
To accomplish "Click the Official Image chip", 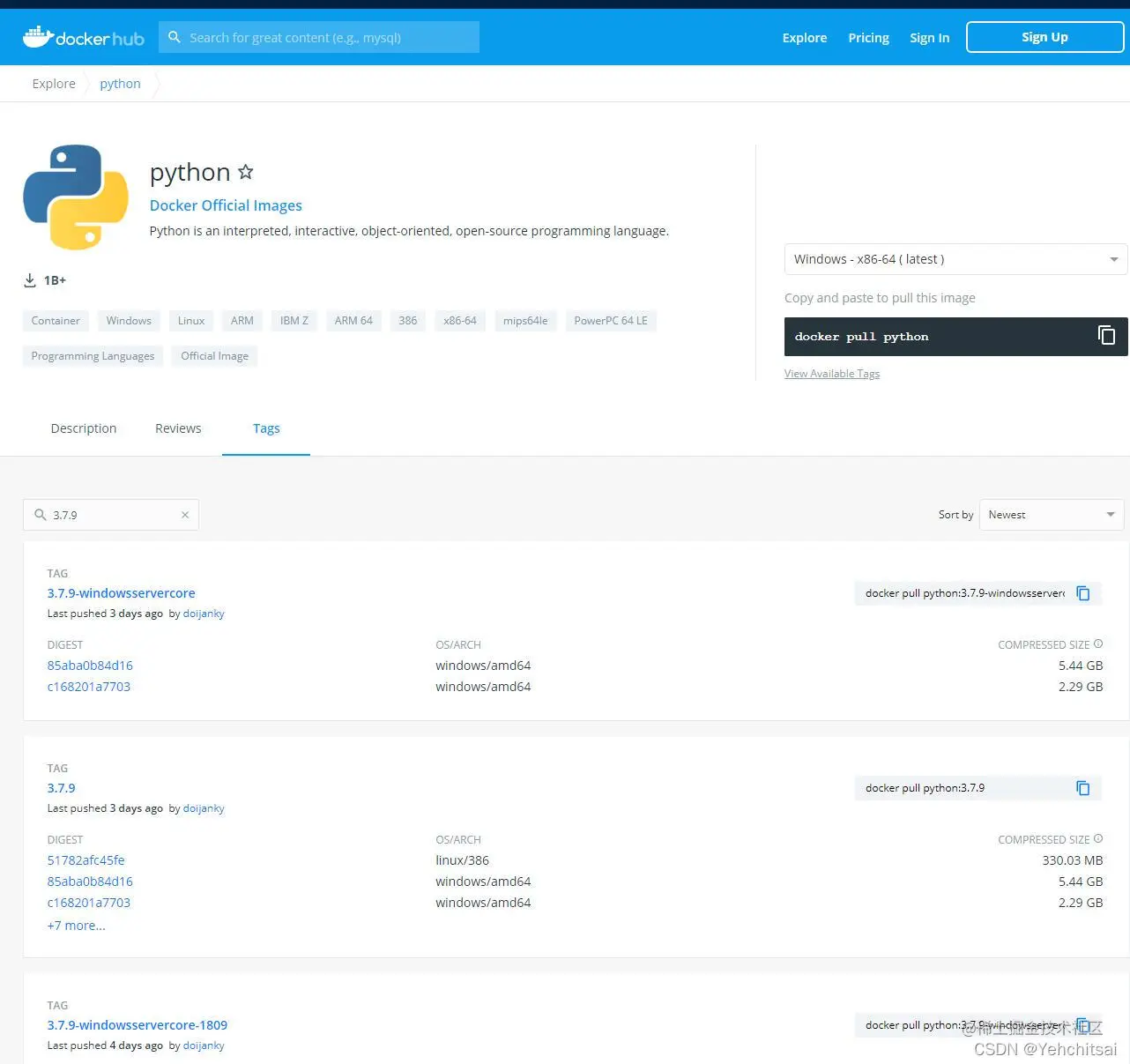I will click(215, 356).
